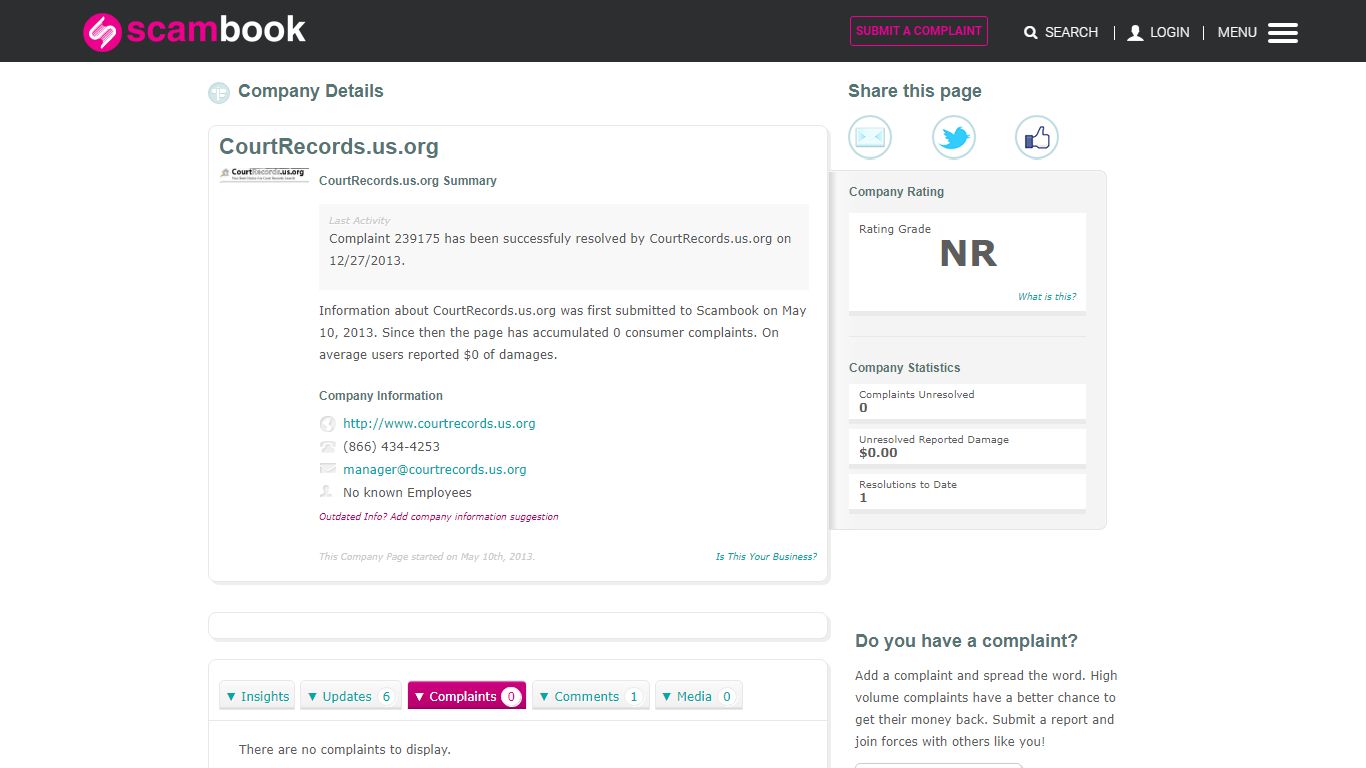Click Resolutions to Date statistic

click(967, 491)
